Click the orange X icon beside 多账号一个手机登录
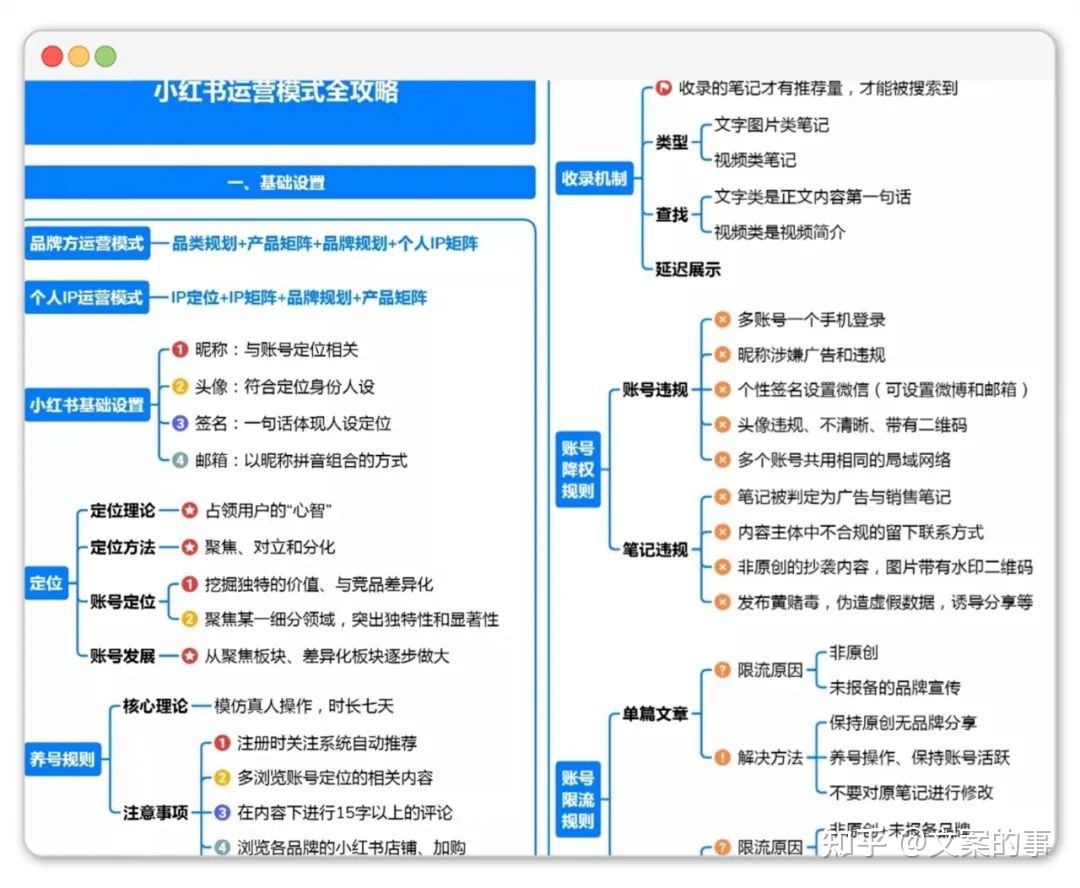1080x888 pixels. (x=722, y=319)
